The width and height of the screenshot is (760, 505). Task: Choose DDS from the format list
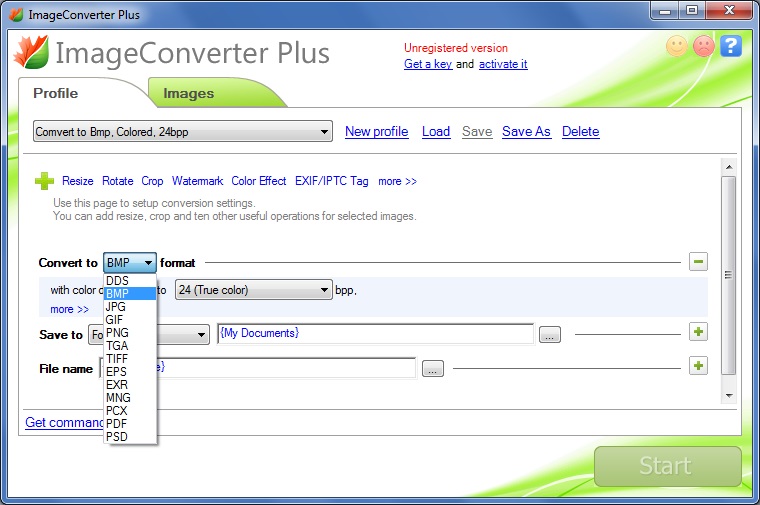pos(130,281)
